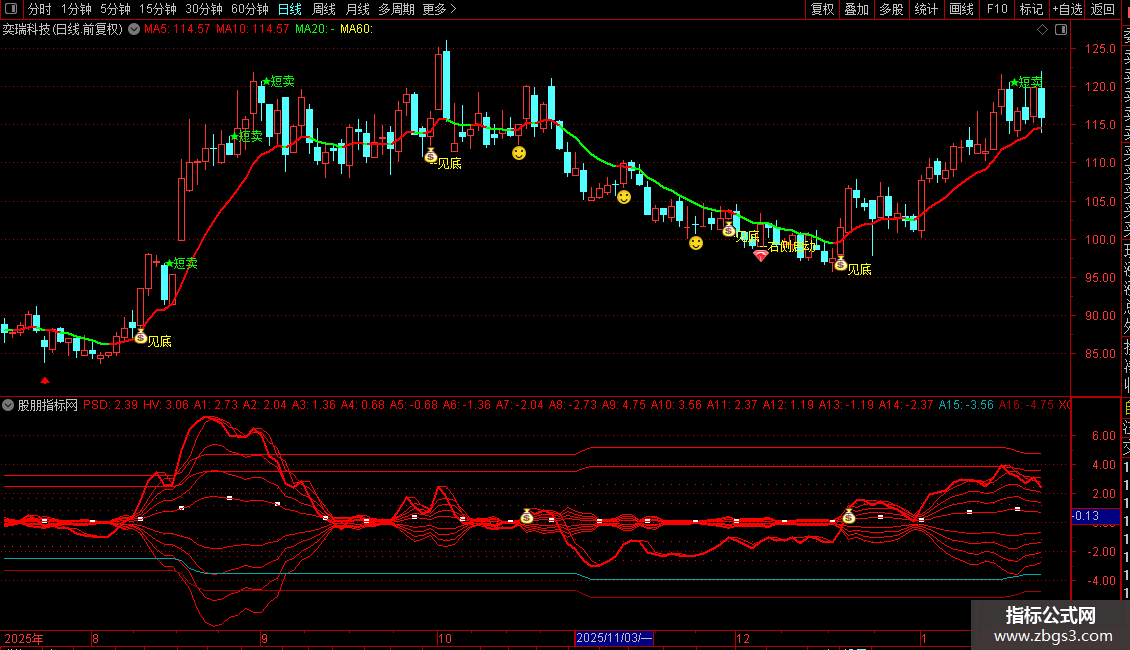Click the MA10: 114.57 indicator label
1130x650 pixels.
[x=252, y=30]
